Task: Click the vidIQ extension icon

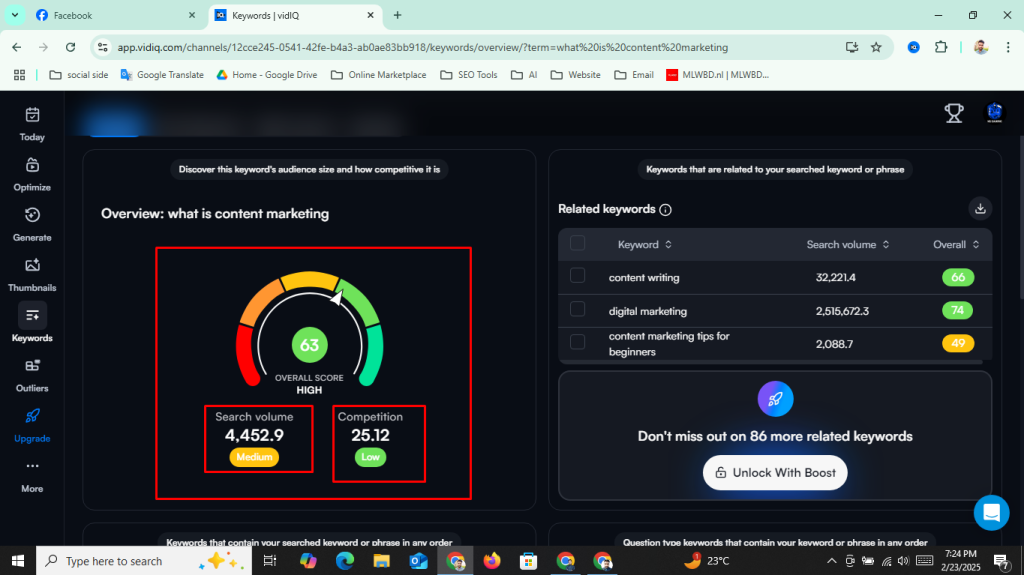Action: (x=914, y=47)
